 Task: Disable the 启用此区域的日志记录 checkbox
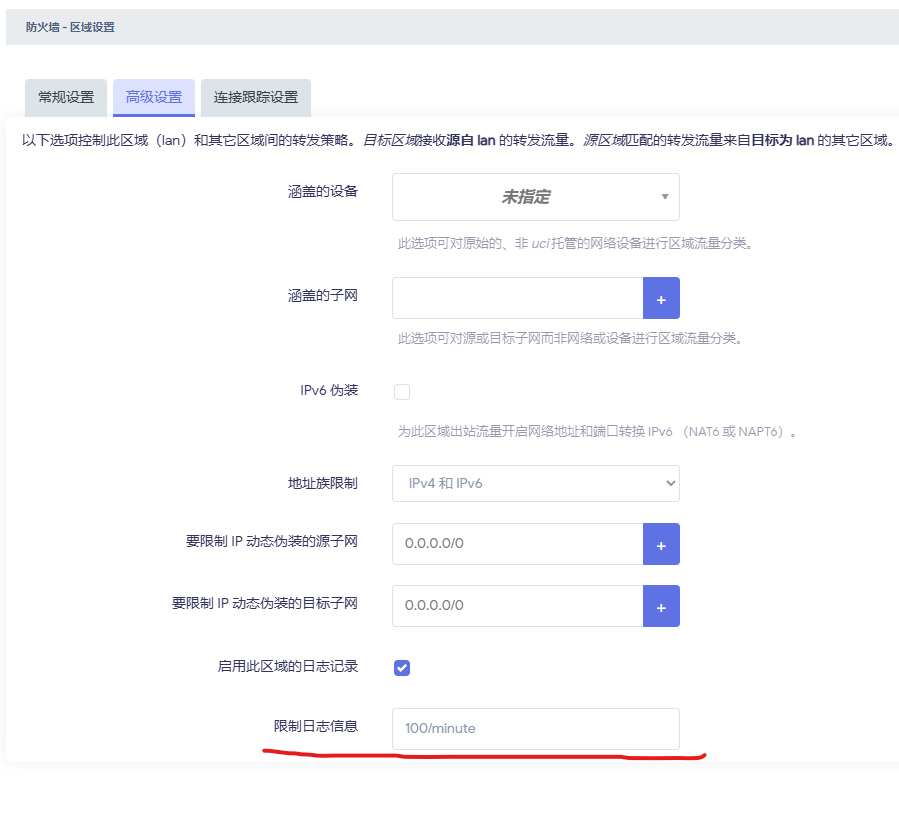[402, 667]
